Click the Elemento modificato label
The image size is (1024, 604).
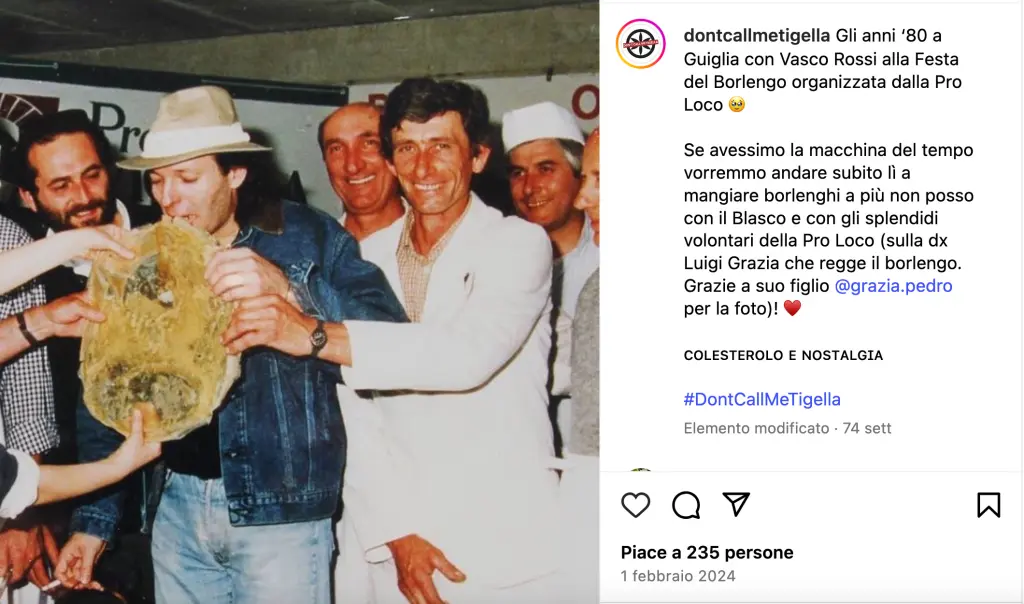[756, 428]
